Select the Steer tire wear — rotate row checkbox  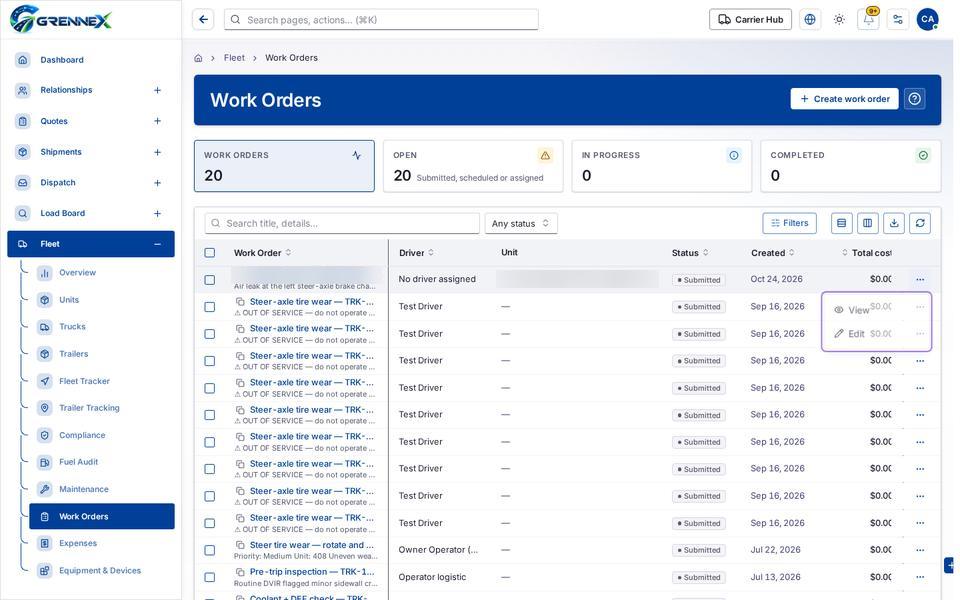click(x=210, y=550)
